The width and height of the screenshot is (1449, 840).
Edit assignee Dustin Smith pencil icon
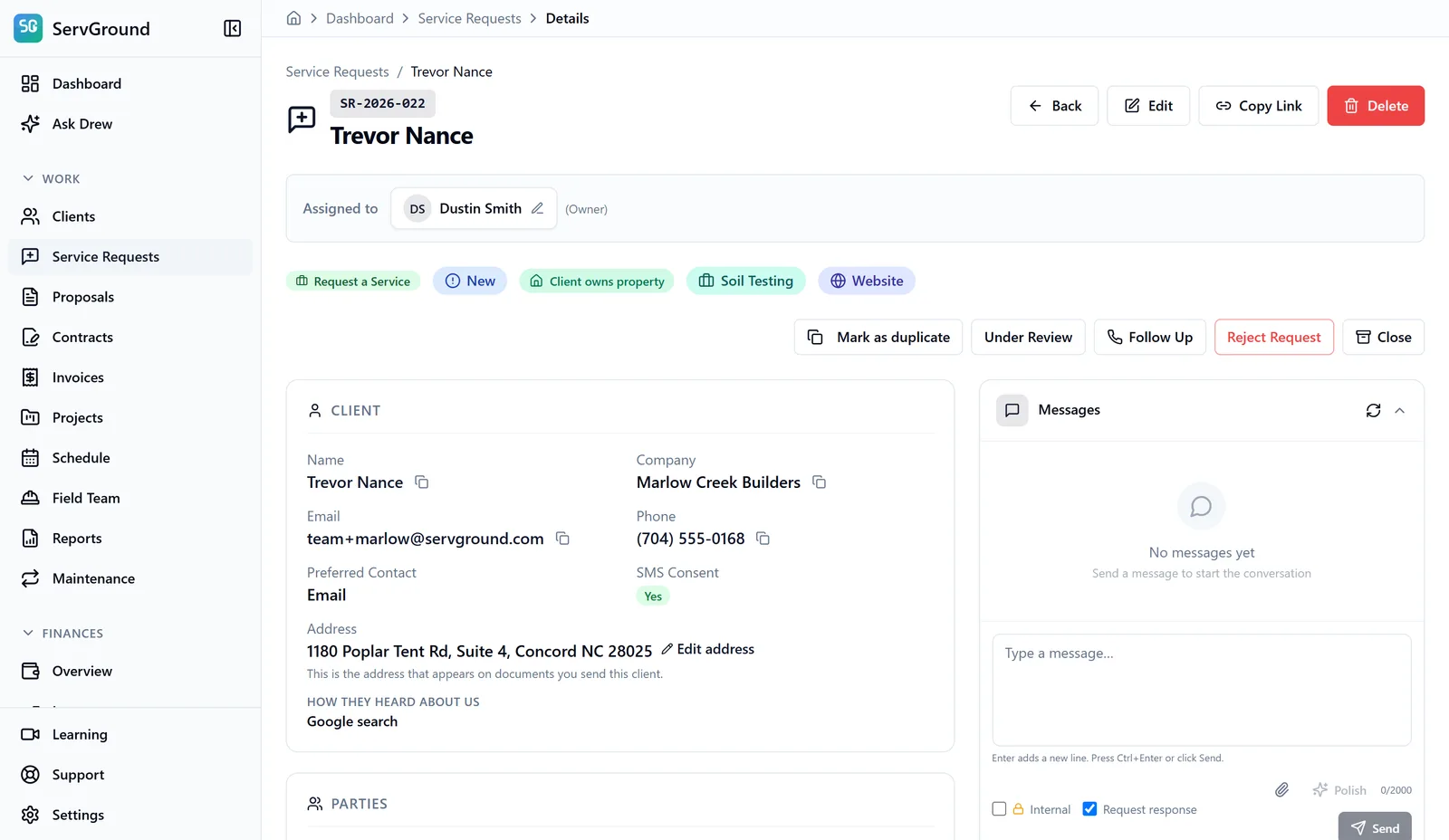(537, 208)
